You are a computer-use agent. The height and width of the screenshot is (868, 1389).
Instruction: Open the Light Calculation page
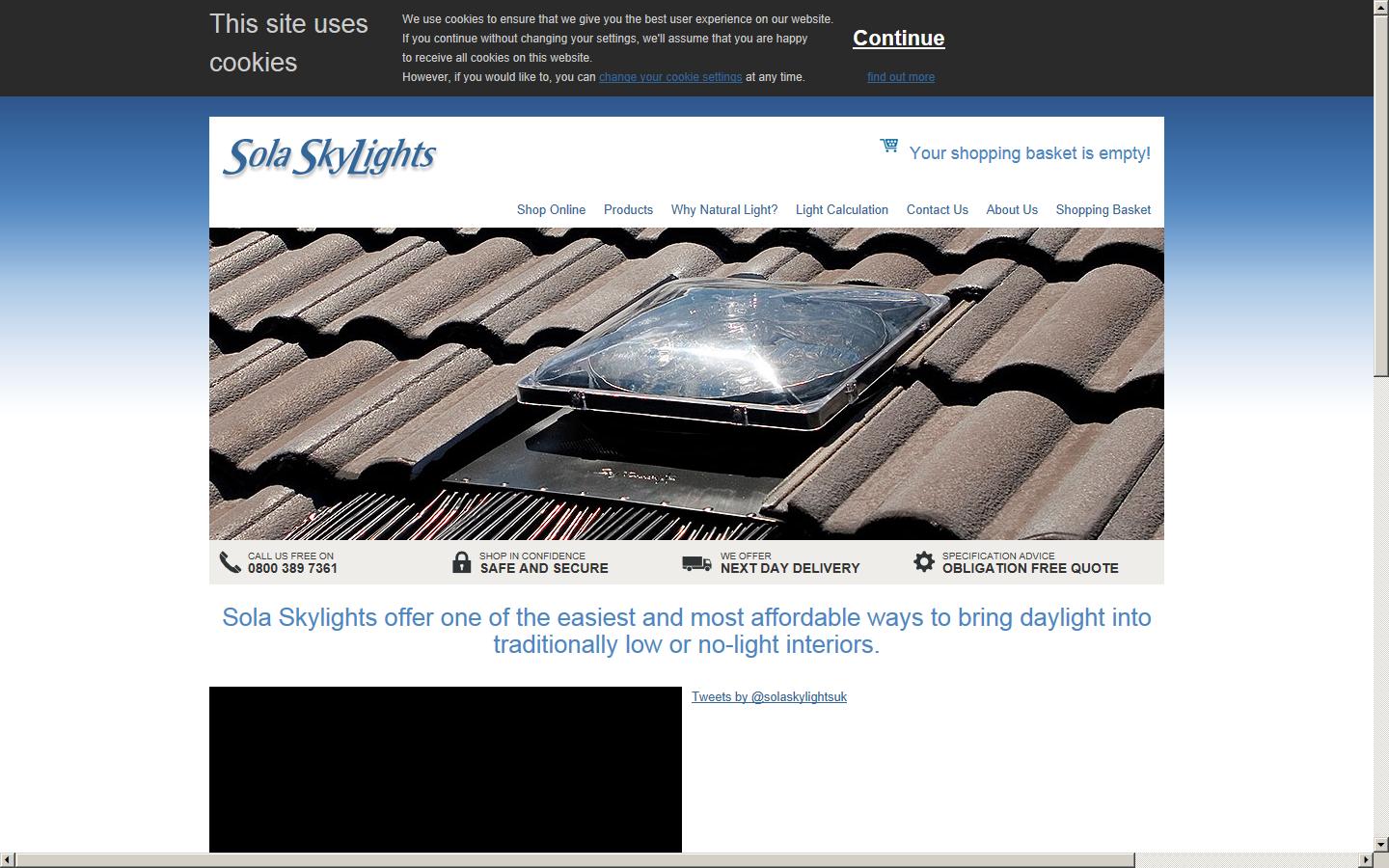click(841, 209)
